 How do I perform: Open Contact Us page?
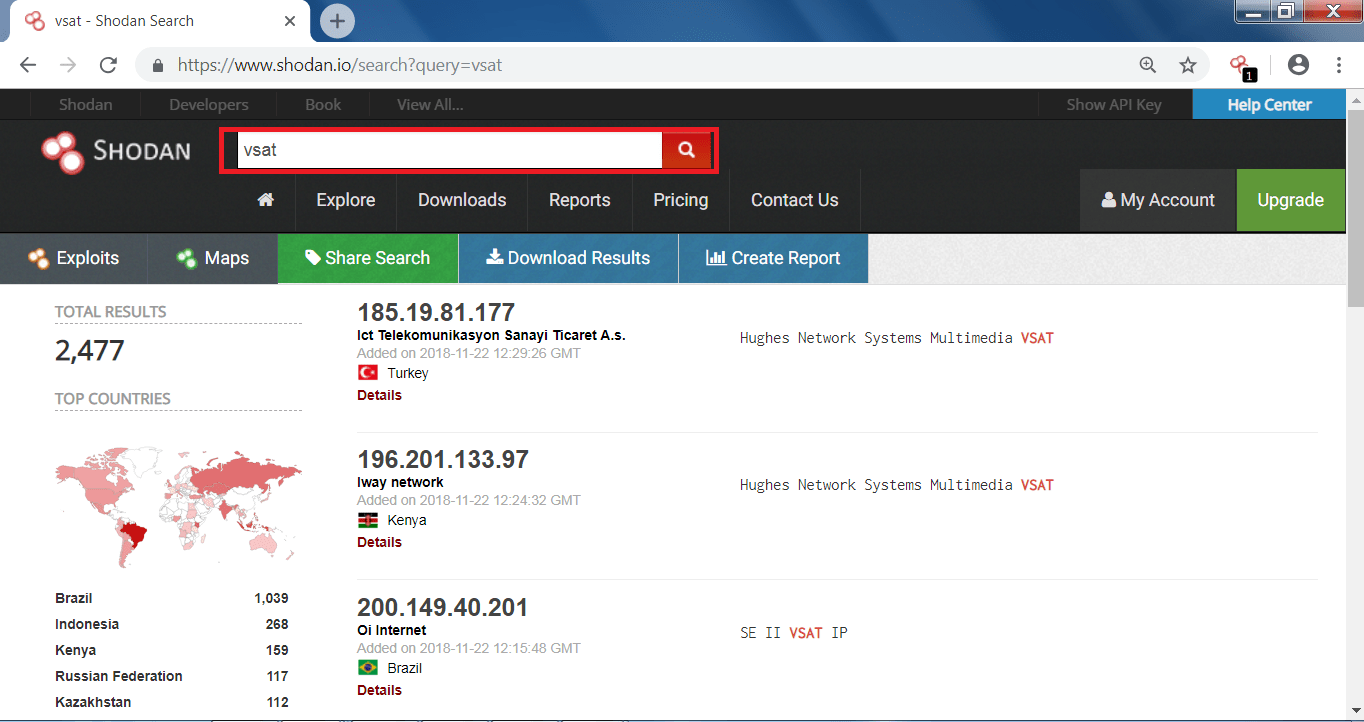click(795, 200)
